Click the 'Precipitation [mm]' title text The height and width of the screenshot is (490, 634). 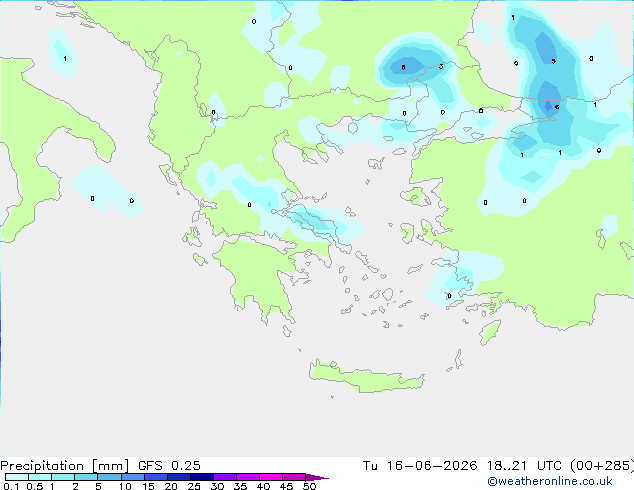[x=64, y=466]
